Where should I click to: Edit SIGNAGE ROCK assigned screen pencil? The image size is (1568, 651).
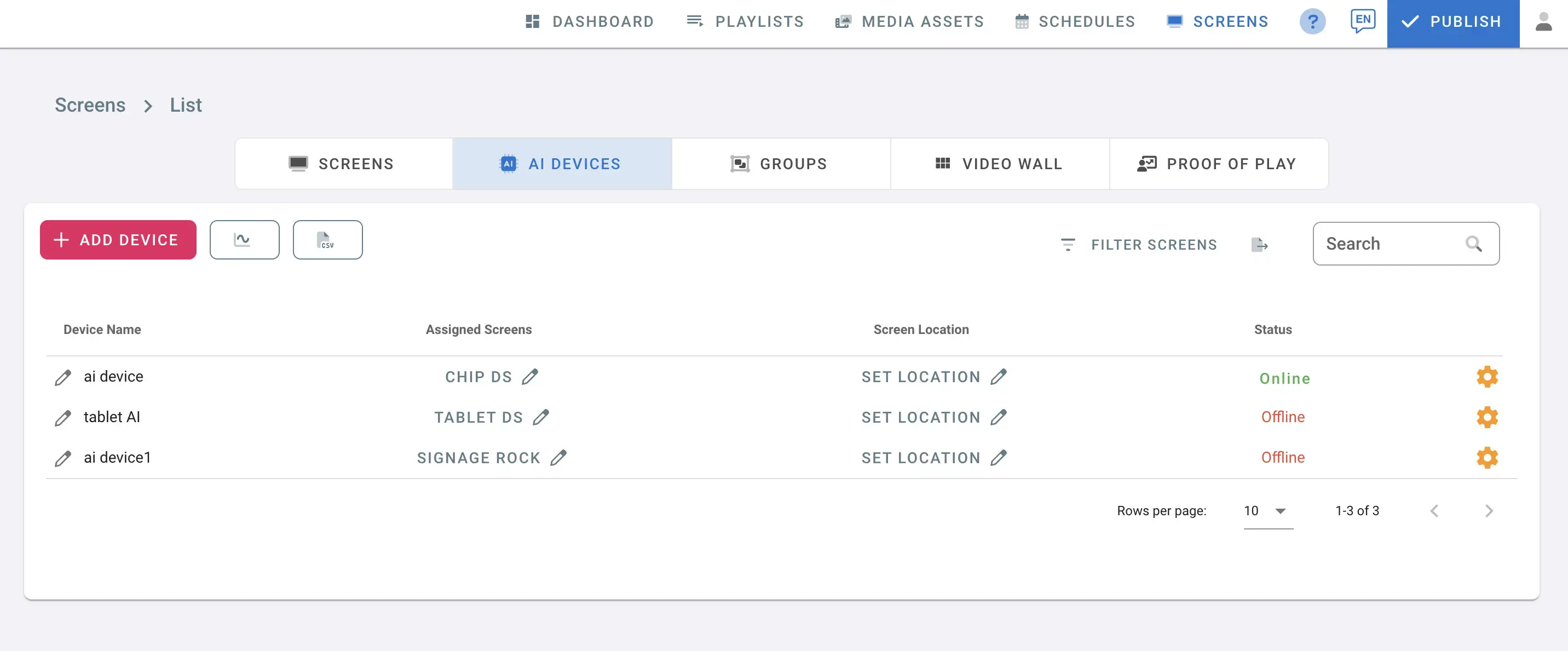(x=558, y=458)
